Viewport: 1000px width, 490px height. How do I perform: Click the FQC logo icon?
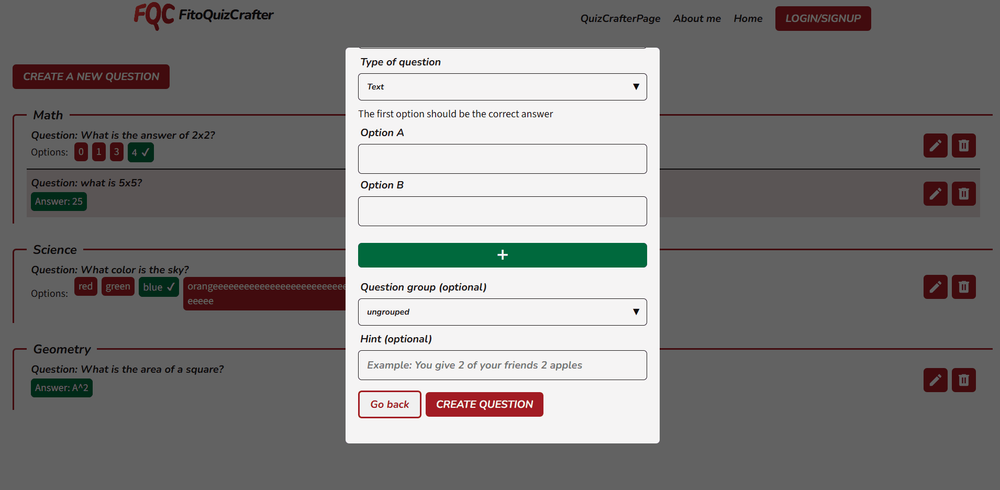[x=154, y=15]
